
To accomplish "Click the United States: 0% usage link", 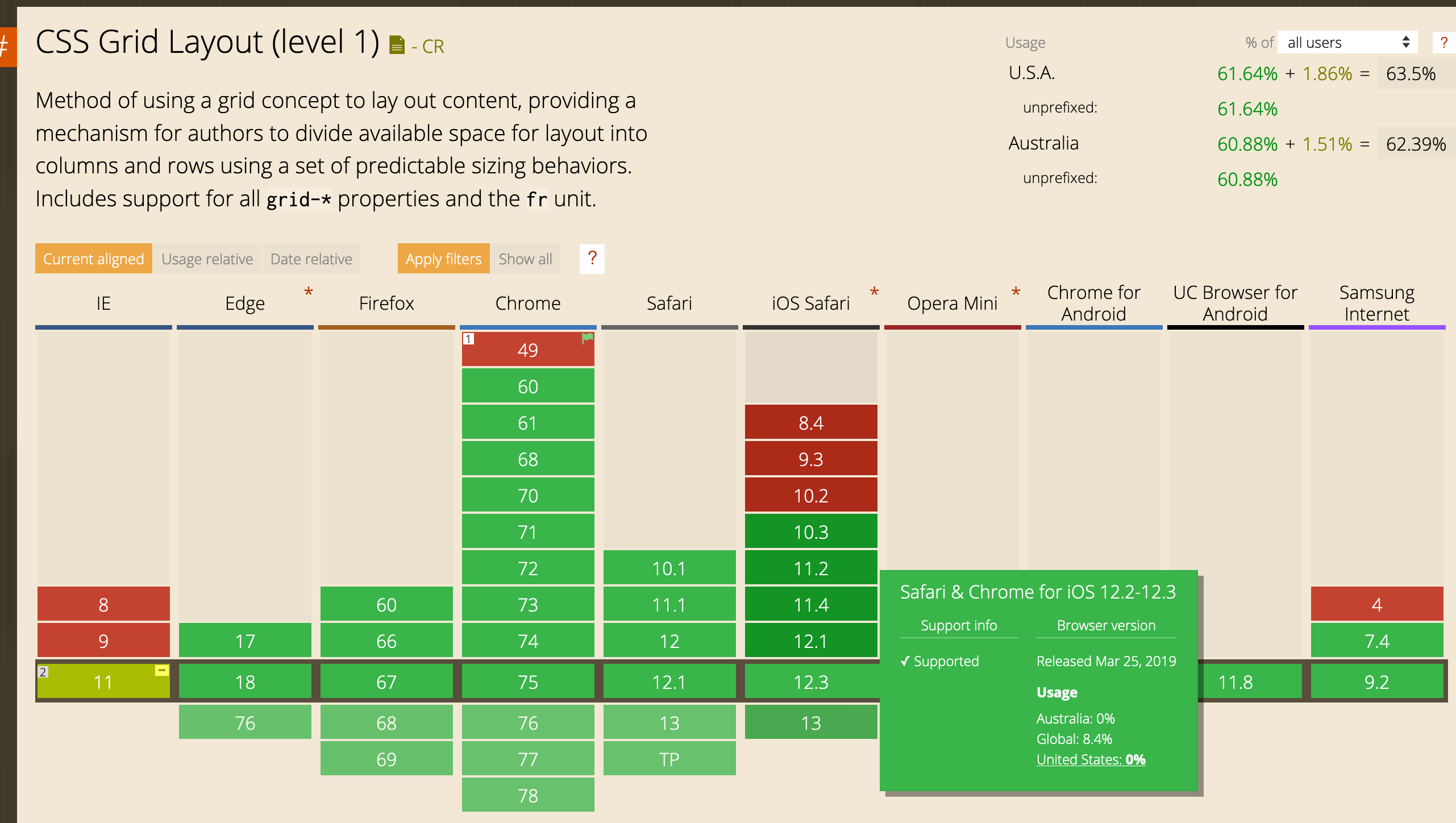I will pos(1091,760).
